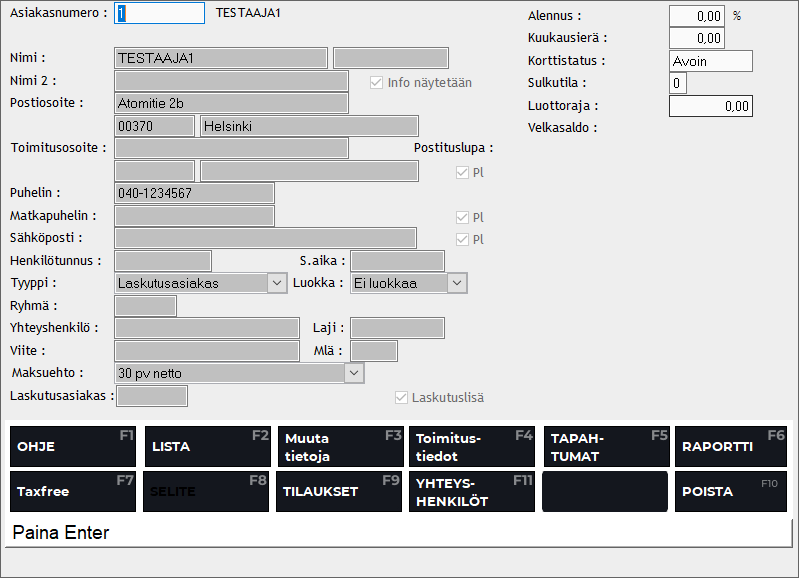Click the LISTA F2 button
This screenshot has height=578, width=799.
click(206, 446)
